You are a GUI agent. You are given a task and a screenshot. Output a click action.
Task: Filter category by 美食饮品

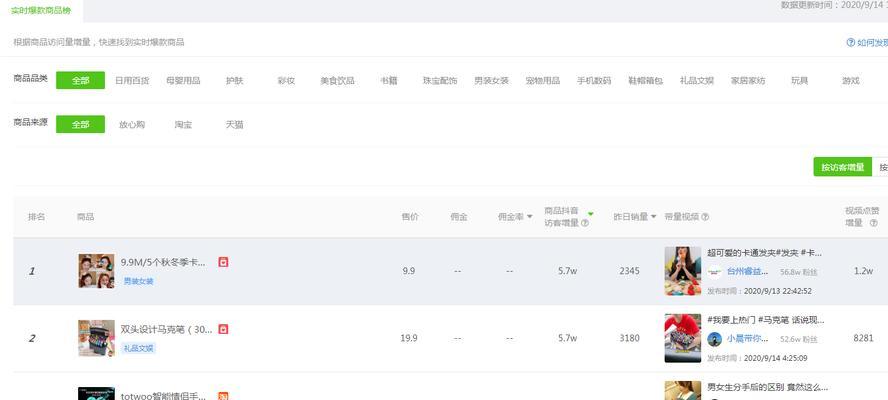point(337,80)
